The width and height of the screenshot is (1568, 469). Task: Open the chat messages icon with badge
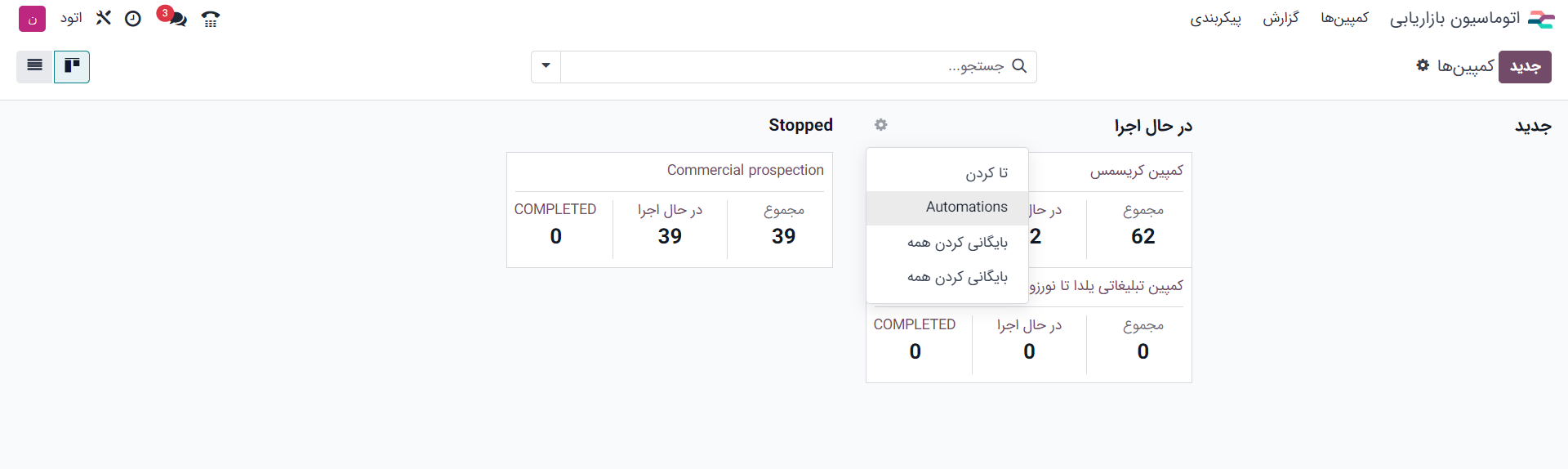pos(172,17)
